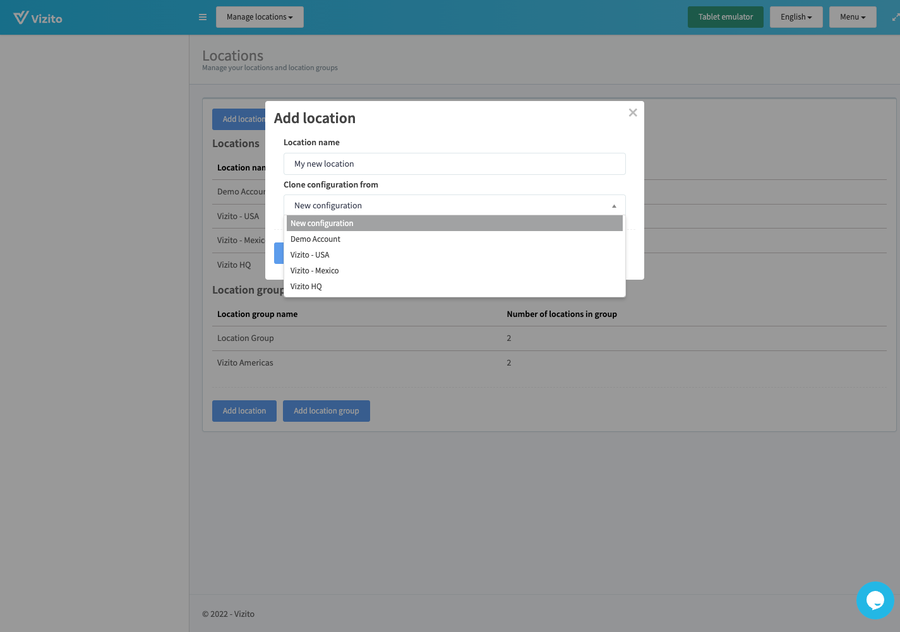Open the English language dropdown

(x=796, y=17)
